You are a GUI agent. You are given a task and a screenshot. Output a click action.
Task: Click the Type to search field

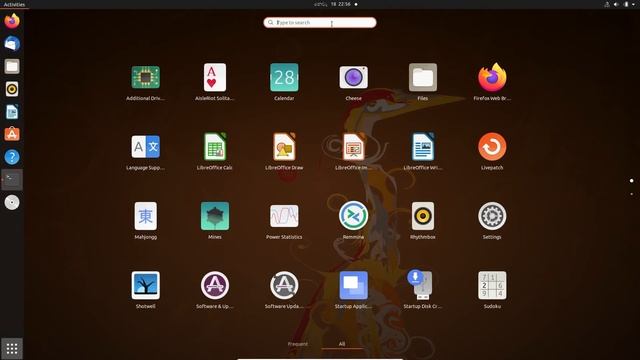click(x=320, y=22)
